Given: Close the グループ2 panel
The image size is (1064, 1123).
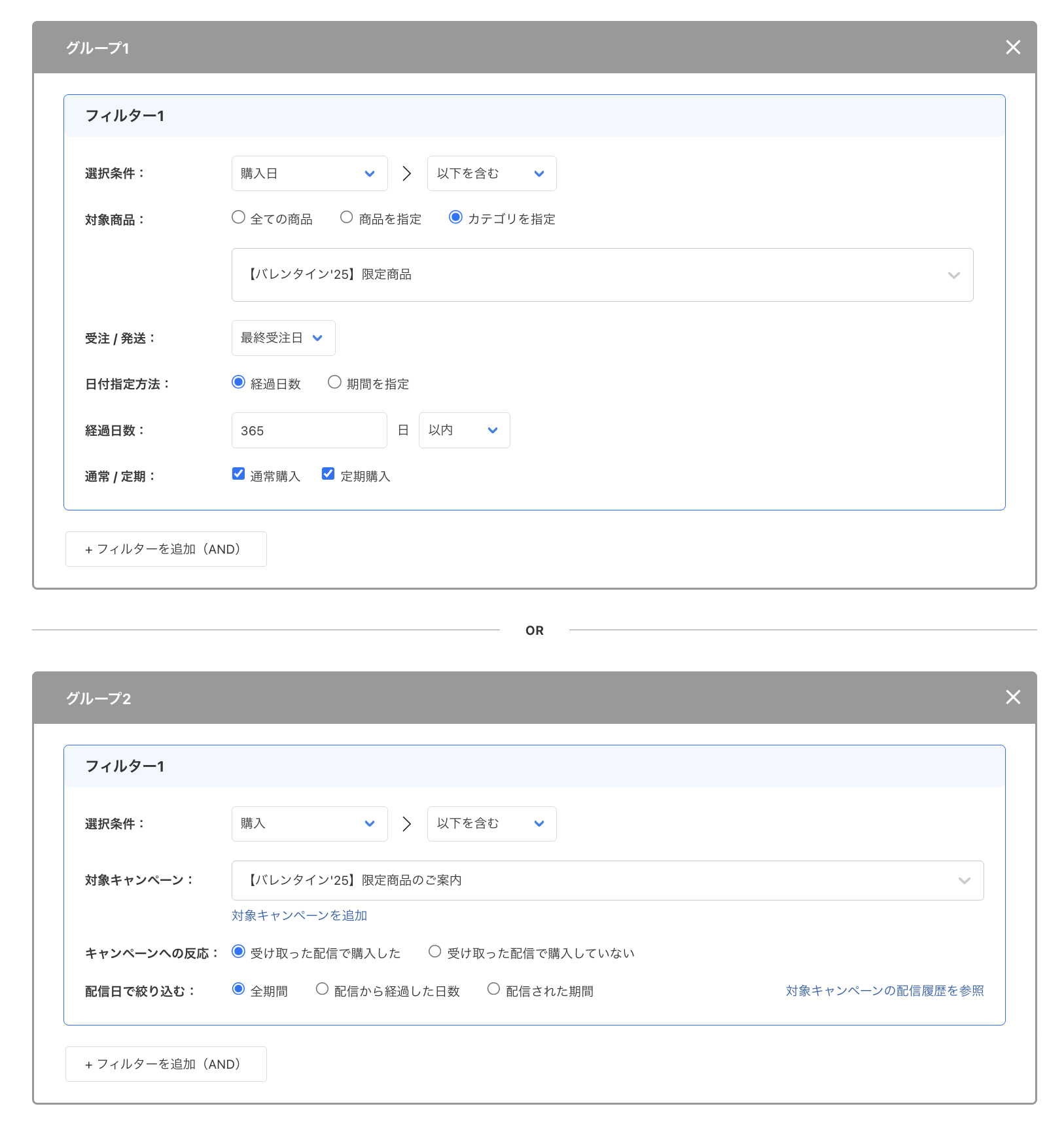Looking at the screenshot, I should (x=1013, y=698).
